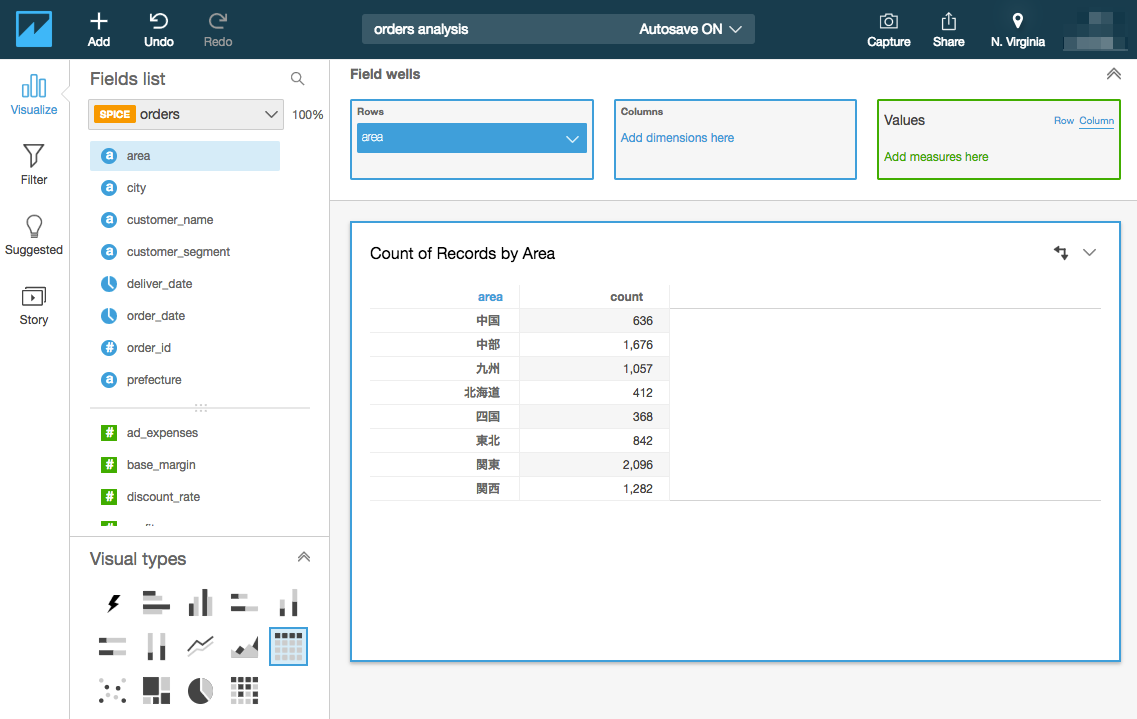Click the Capture screenshot icon

pyautogui.click(x=888, y=29)
